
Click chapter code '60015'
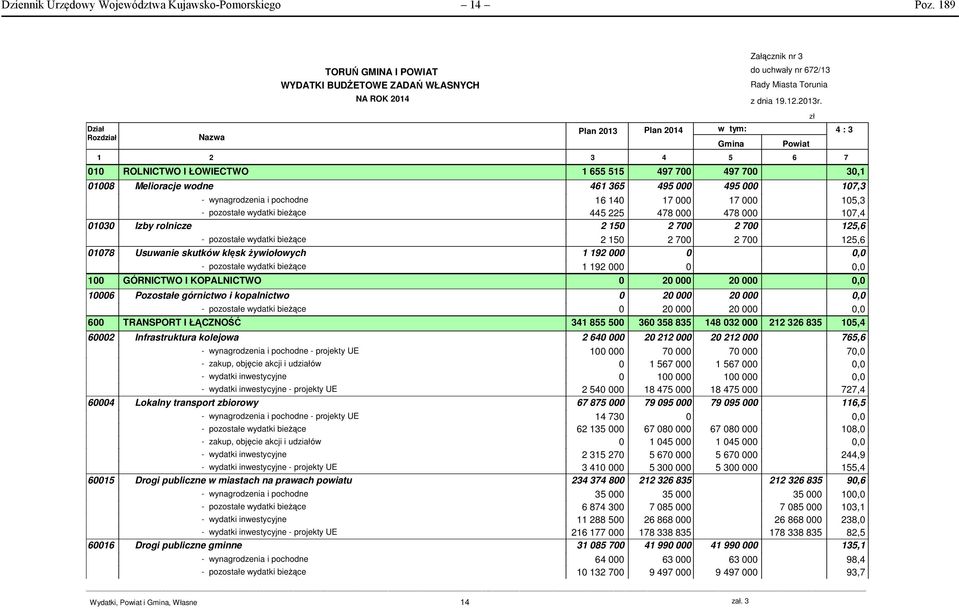[101, 480]
